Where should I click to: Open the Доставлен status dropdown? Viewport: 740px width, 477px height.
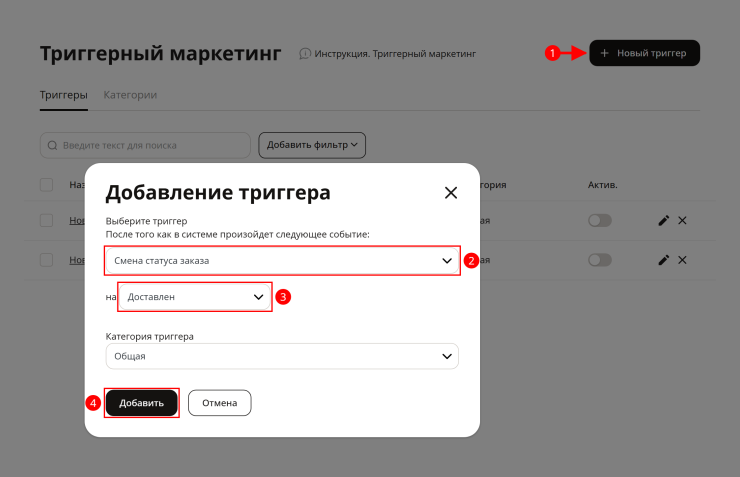tap(194, 297)
